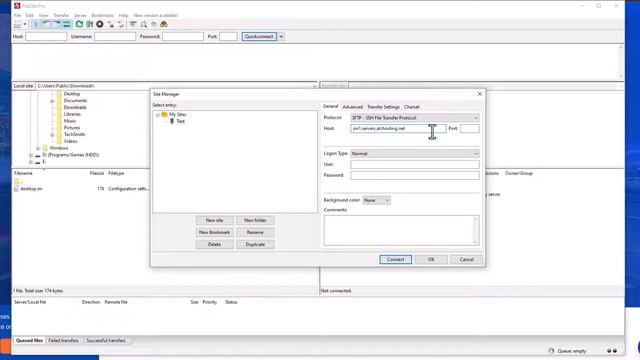
Task: Refresh file and folder lists
Action: click(x=79, y=24)
